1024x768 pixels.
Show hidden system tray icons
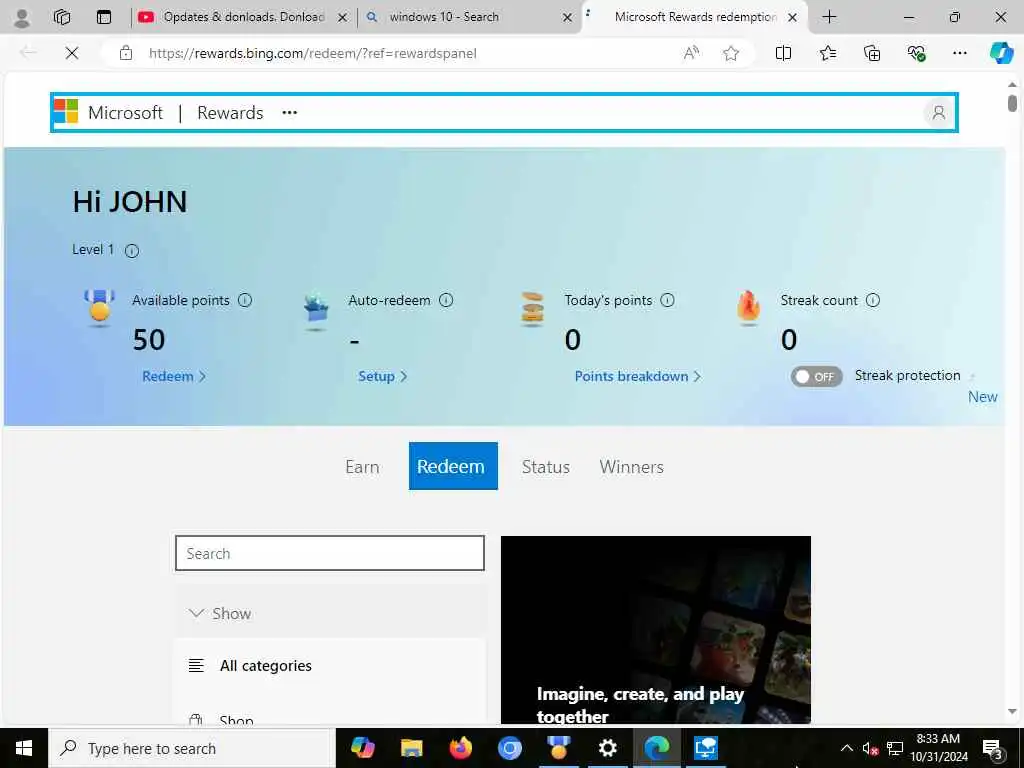tap(846, 748)
